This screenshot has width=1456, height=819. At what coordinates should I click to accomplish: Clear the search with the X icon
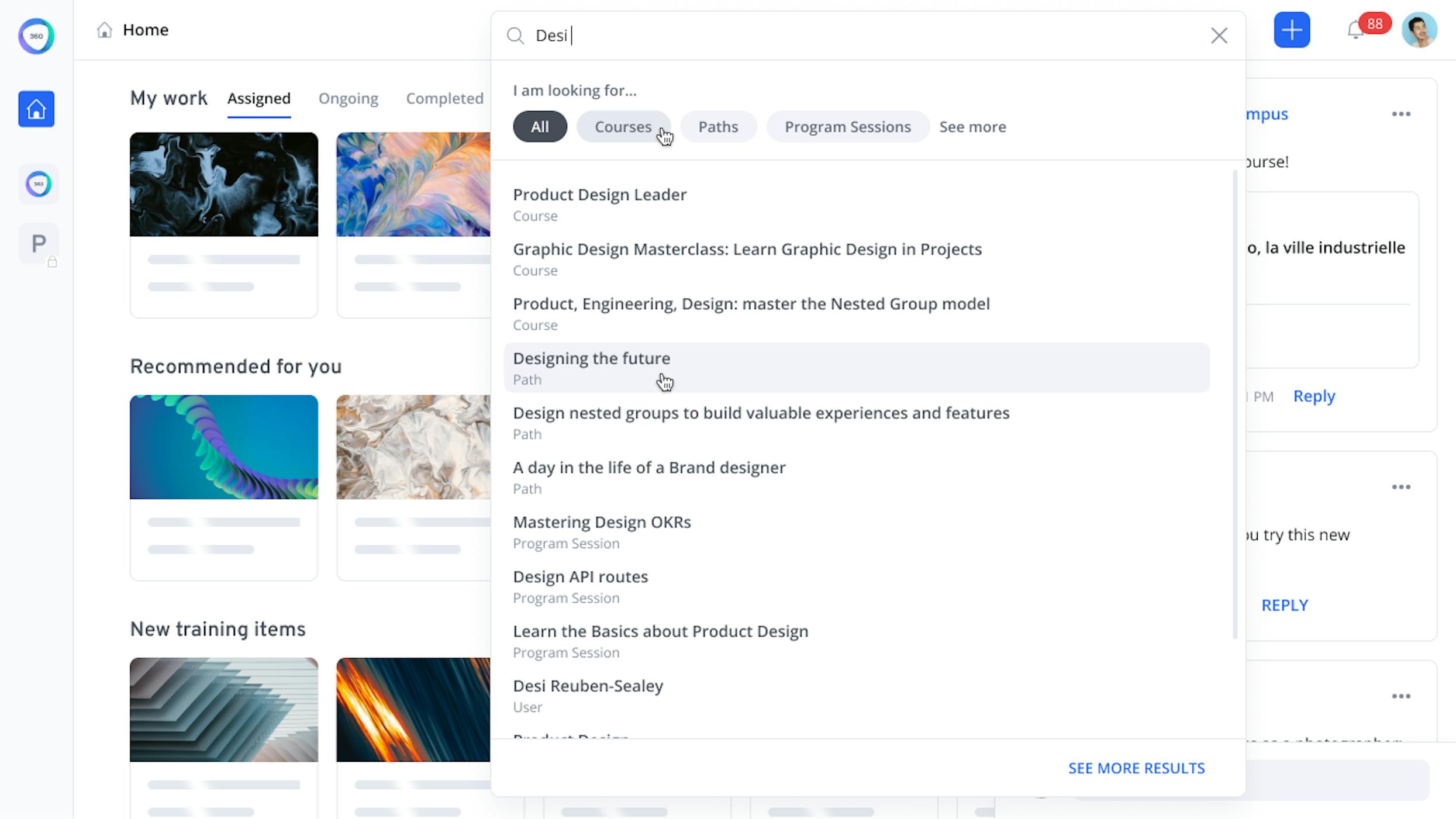[x=1219, y=36]
